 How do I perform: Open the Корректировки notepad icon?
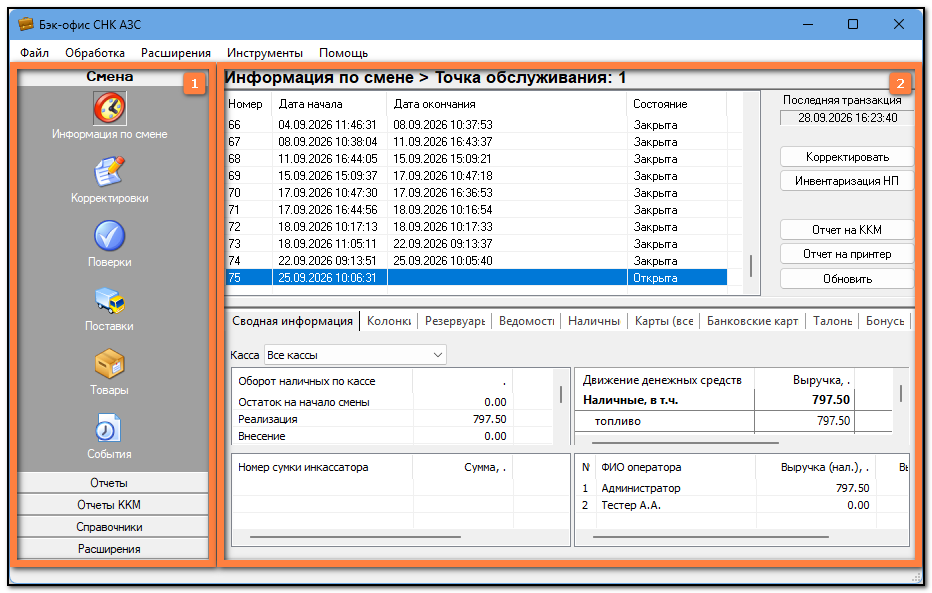click(109, 171)
